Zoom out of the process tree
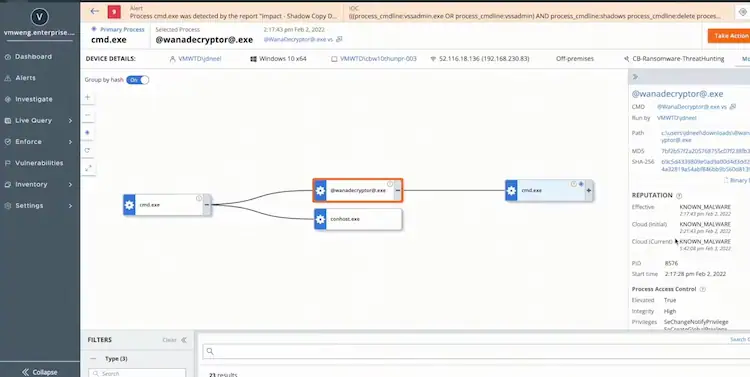The width and height of the screenshot is (750, 377). pyautogui.click(x=88, y=115)
